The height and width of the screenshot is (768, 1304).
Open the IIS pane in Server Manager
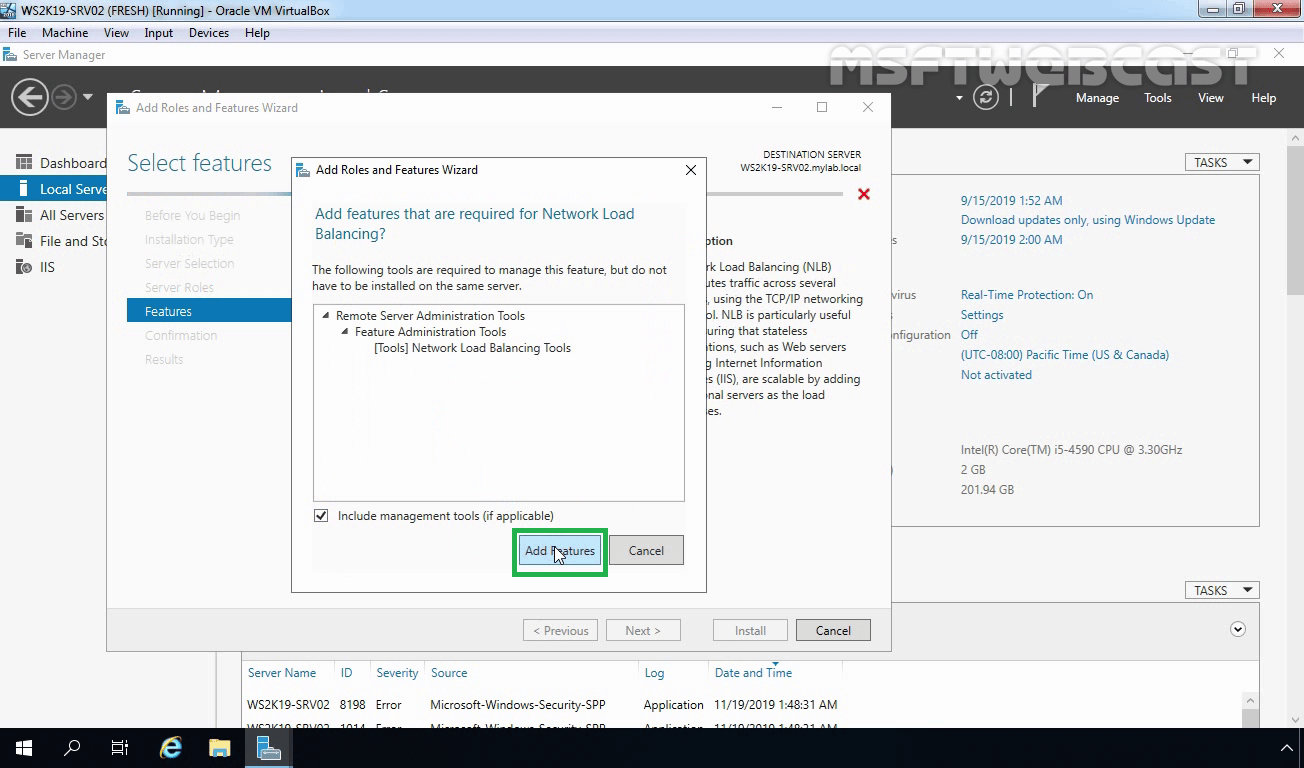[46, 266]
